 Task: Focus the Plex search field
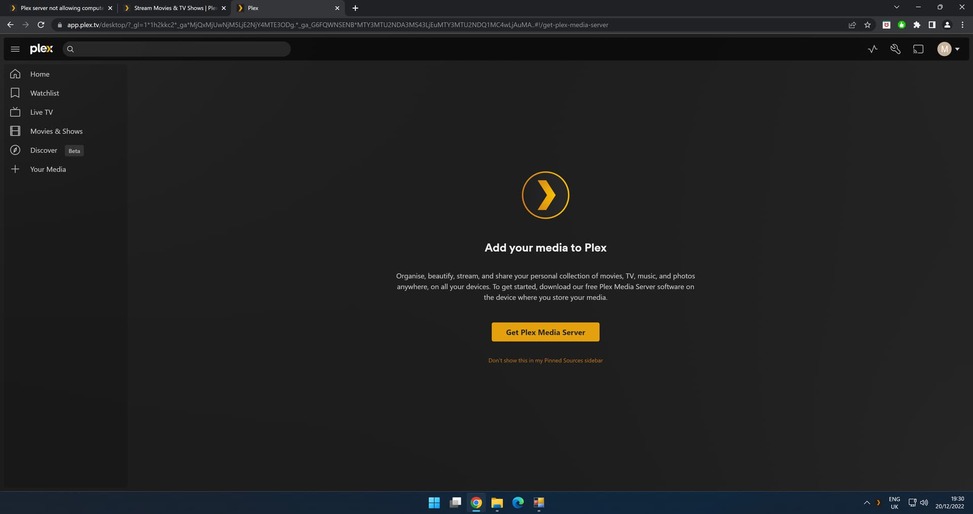point(177,49)
